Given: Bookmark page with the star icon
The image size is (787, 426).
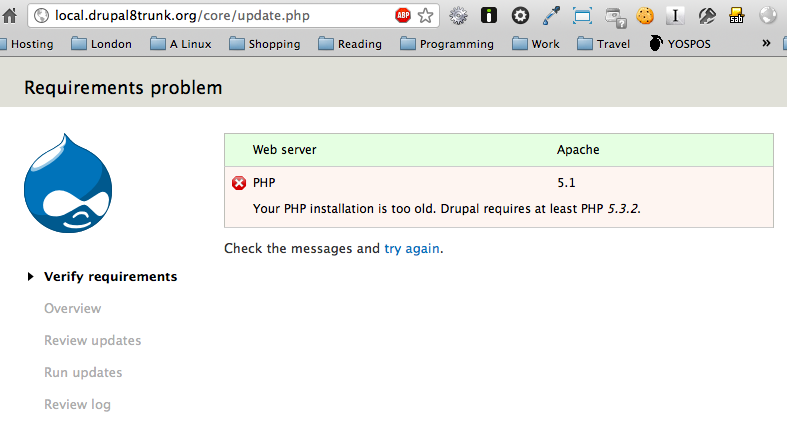Looking at the screenshot, I should pos(426,16).
